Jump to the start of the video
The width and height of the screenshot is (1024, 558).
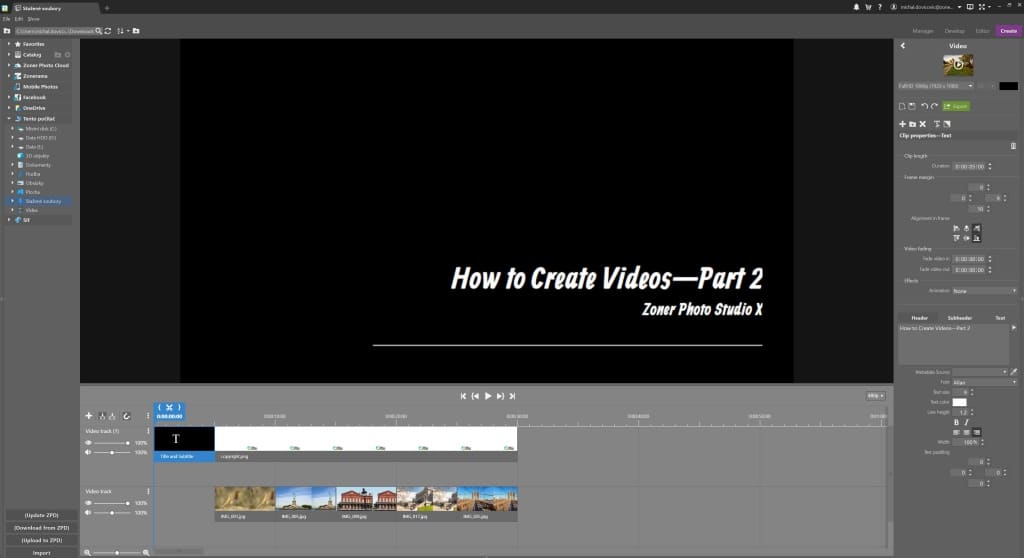coord(463,396)
